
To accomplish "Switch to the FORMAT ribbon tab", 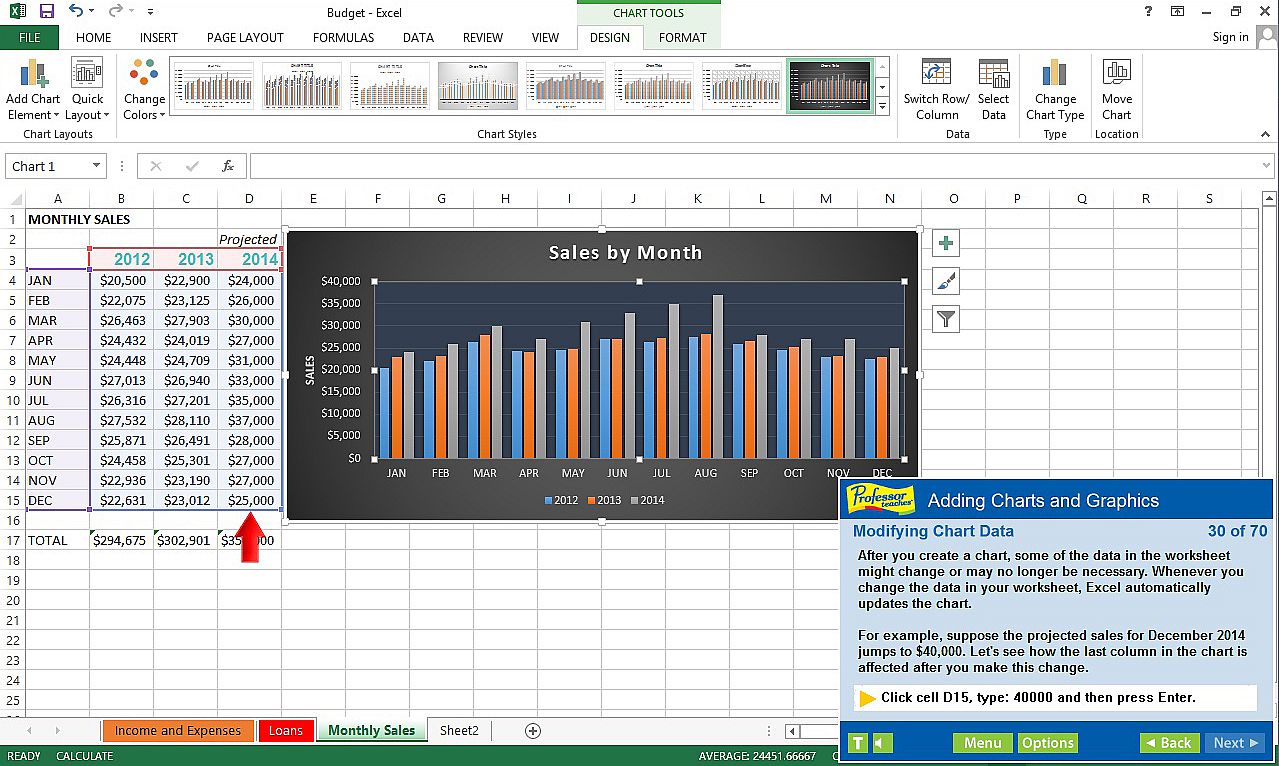I will 682,37.
